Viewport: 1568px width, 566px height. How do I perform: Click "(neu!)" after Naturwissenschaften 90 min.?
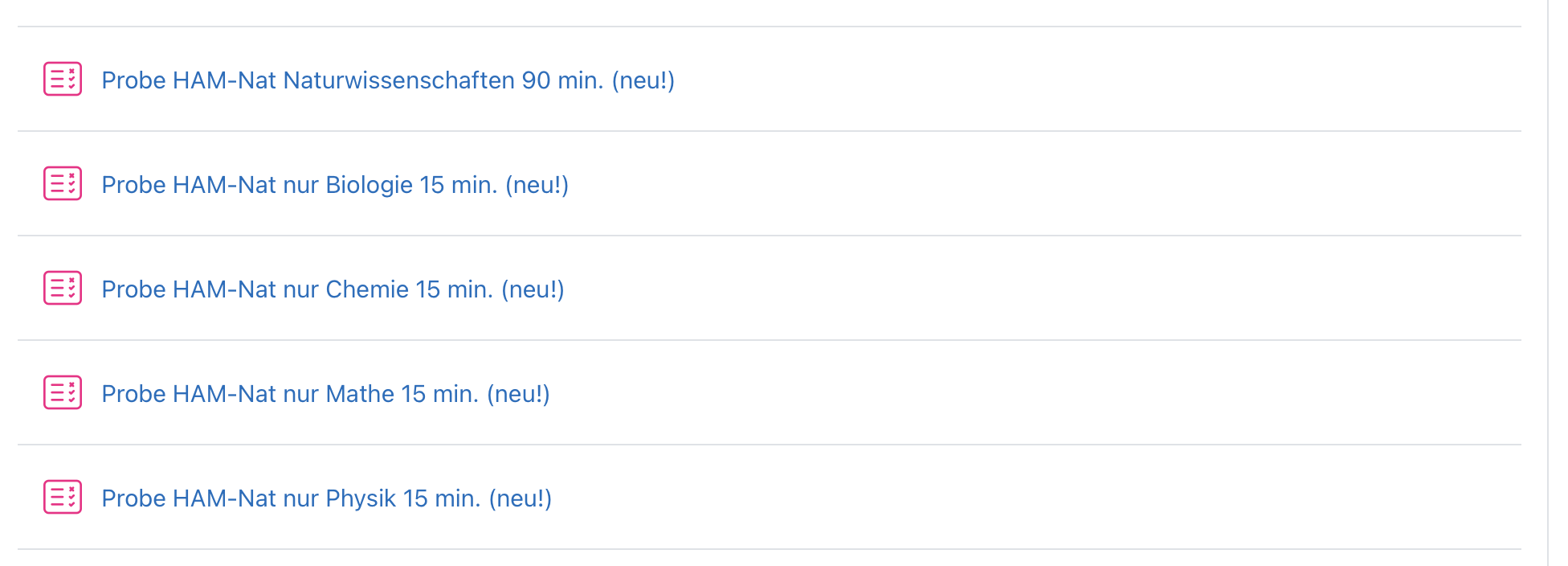643,80
